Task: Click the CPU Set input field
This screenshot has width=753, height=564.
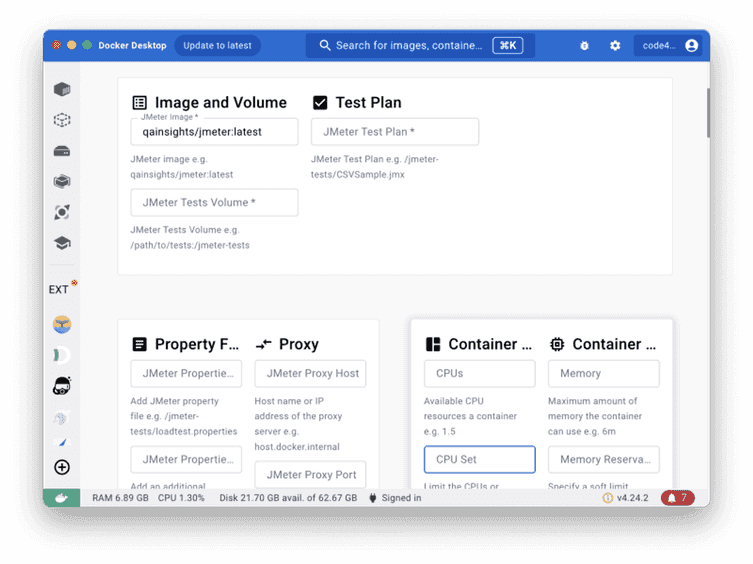Action: coord(480,460)
